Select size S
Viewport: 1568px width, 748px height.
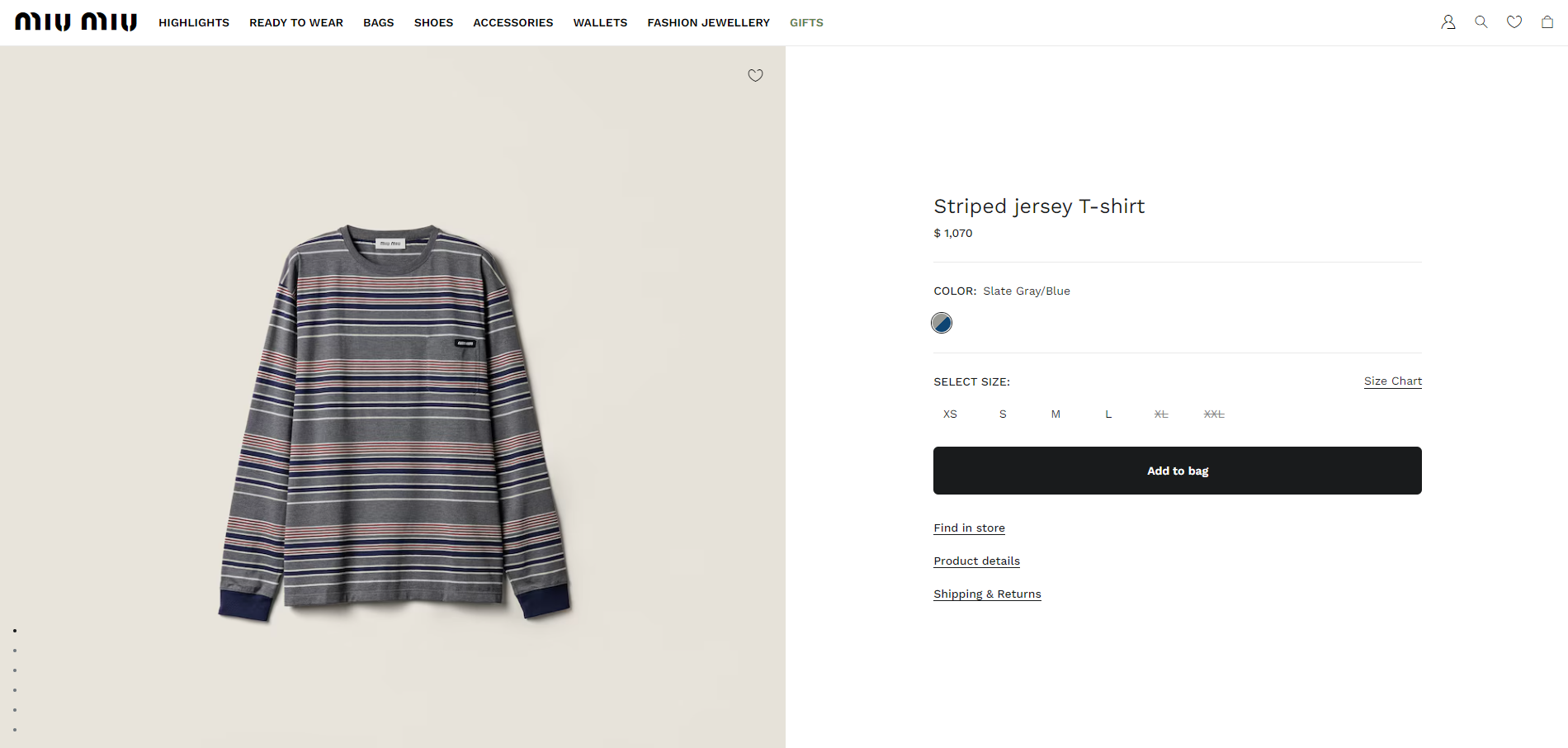[1003, 414]
